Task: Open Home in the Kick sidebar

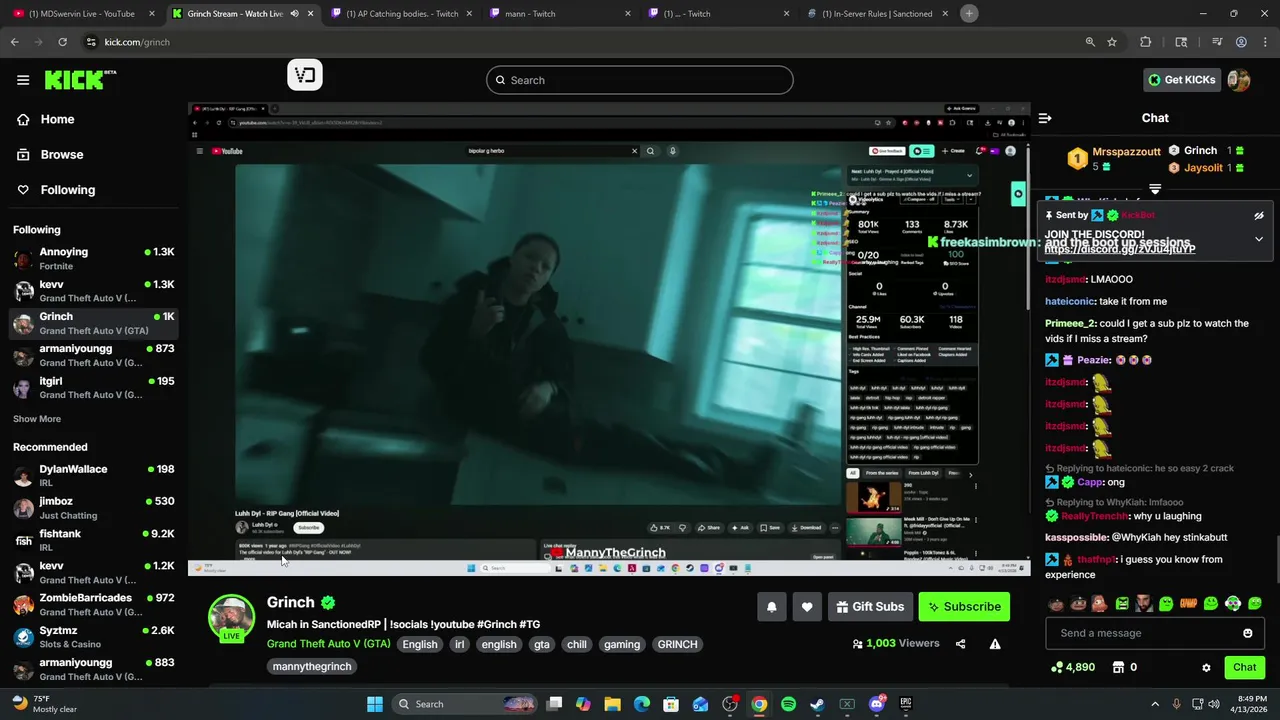Action: click(x=46, y=119)
